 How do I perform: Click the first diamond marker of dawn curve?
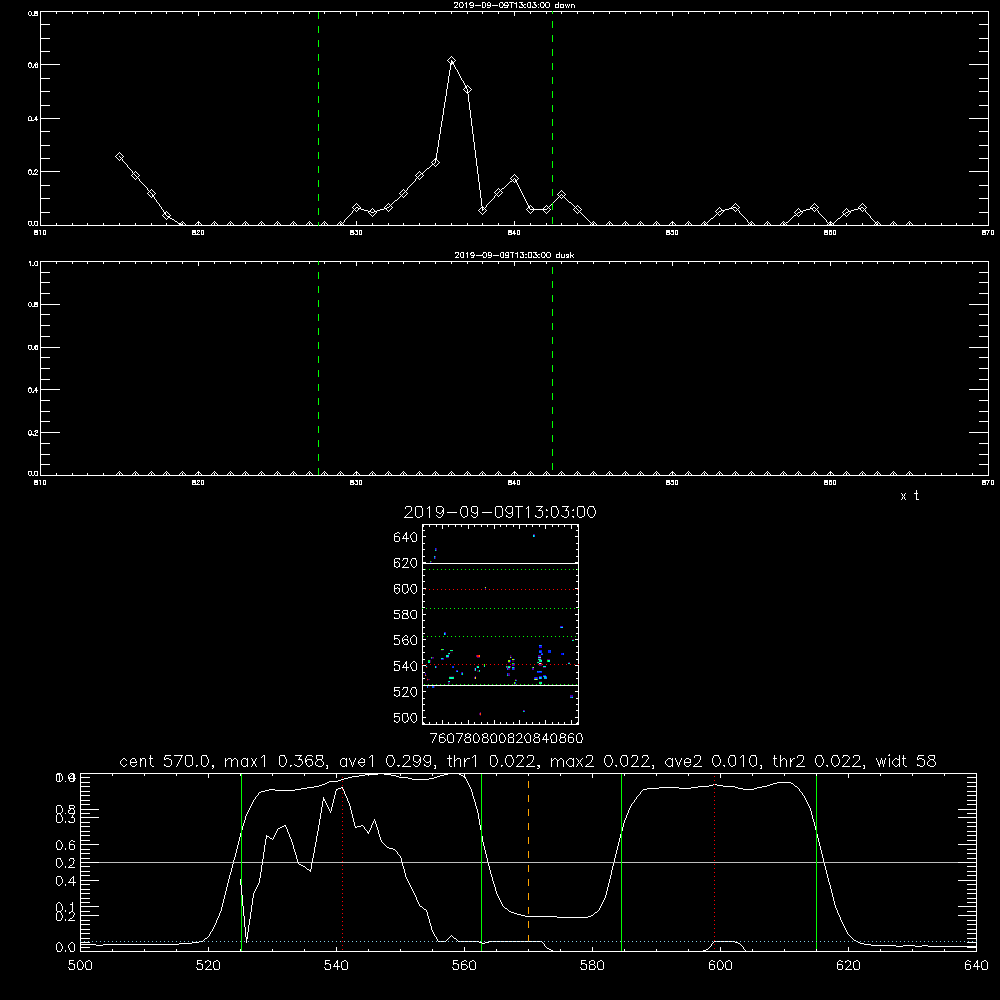click(x=119, y=156)
